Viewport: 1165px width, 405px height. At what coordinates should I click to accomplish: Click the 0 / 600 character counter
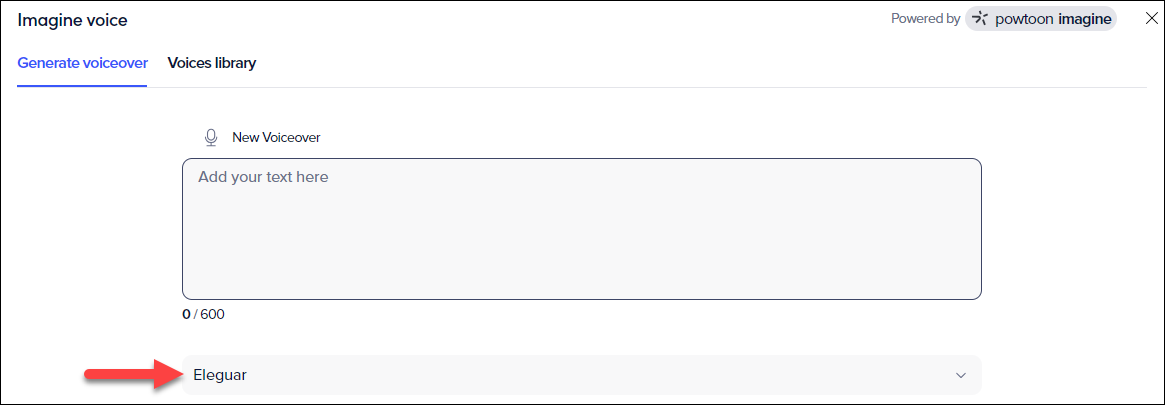[204, 314]
